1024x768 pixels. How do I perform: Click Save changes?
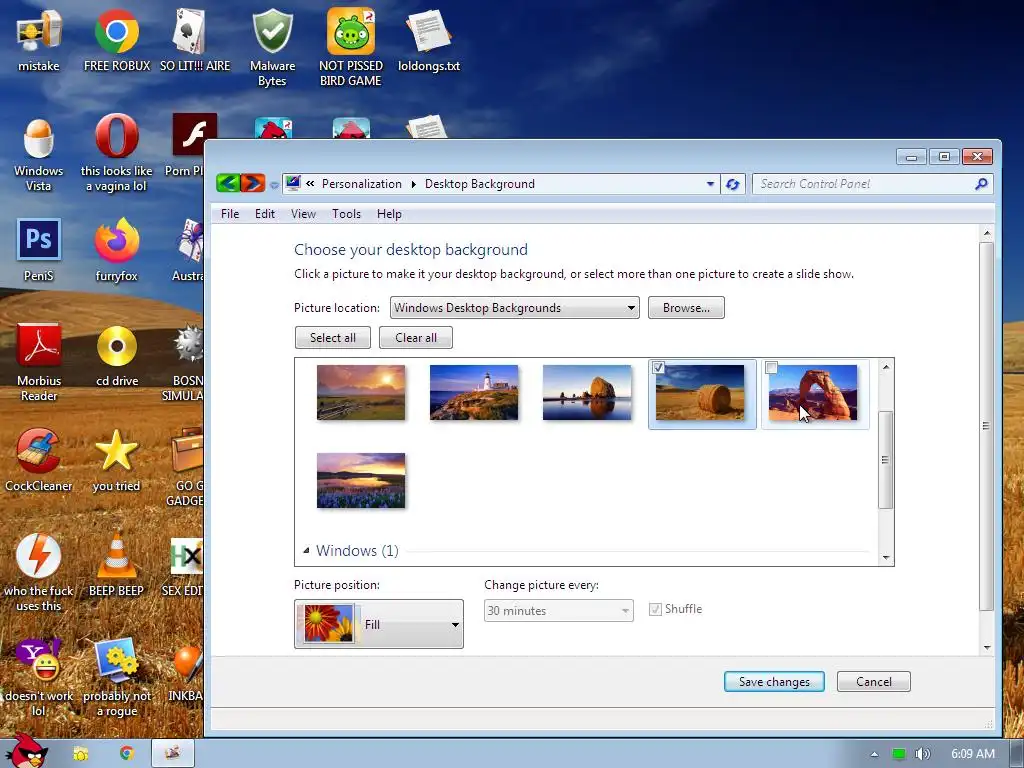coord(774,682)
